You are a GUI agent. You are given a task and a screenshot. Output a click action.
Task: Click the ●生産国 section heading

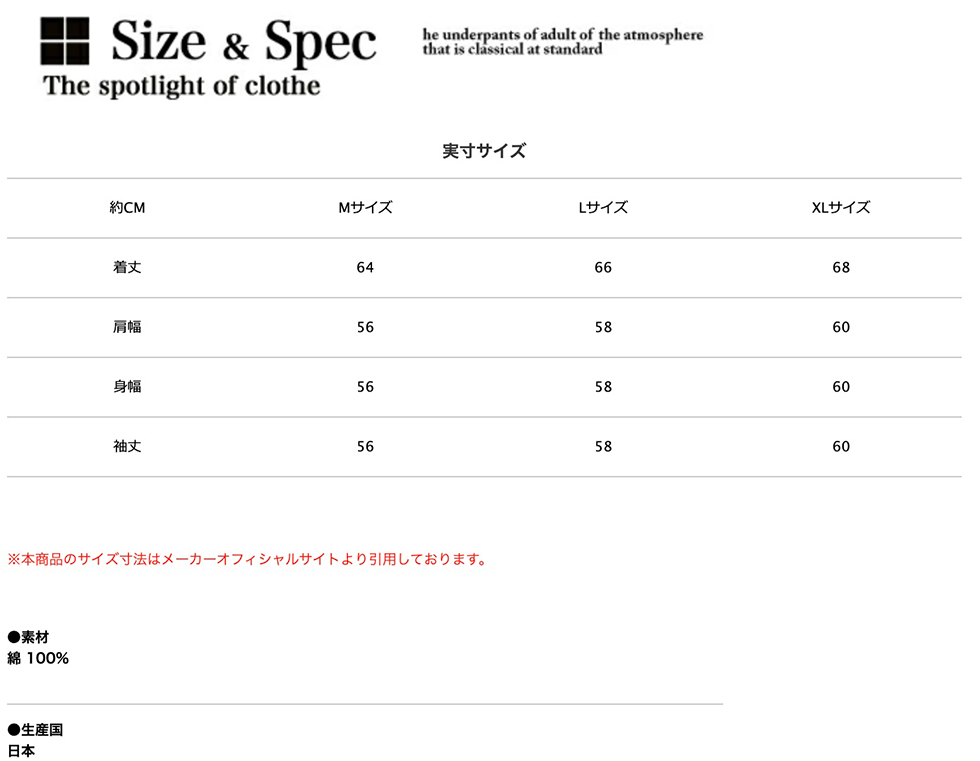[35, 730]
